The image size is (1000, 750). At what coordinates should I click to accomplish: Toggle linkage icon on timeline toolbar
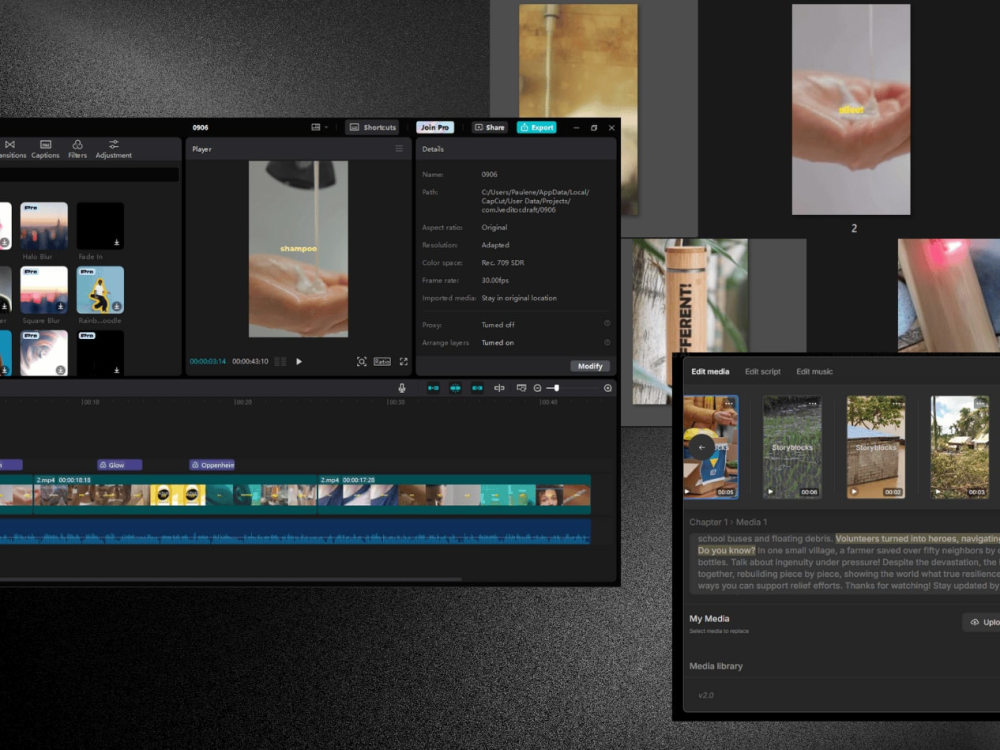pyautogui.click(x=477, y=388)
